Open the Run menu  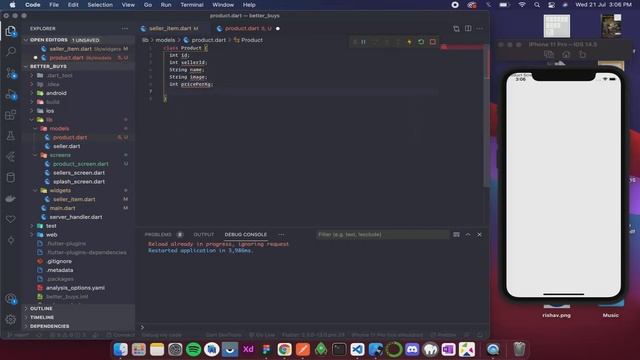click(x=166, y=5)
